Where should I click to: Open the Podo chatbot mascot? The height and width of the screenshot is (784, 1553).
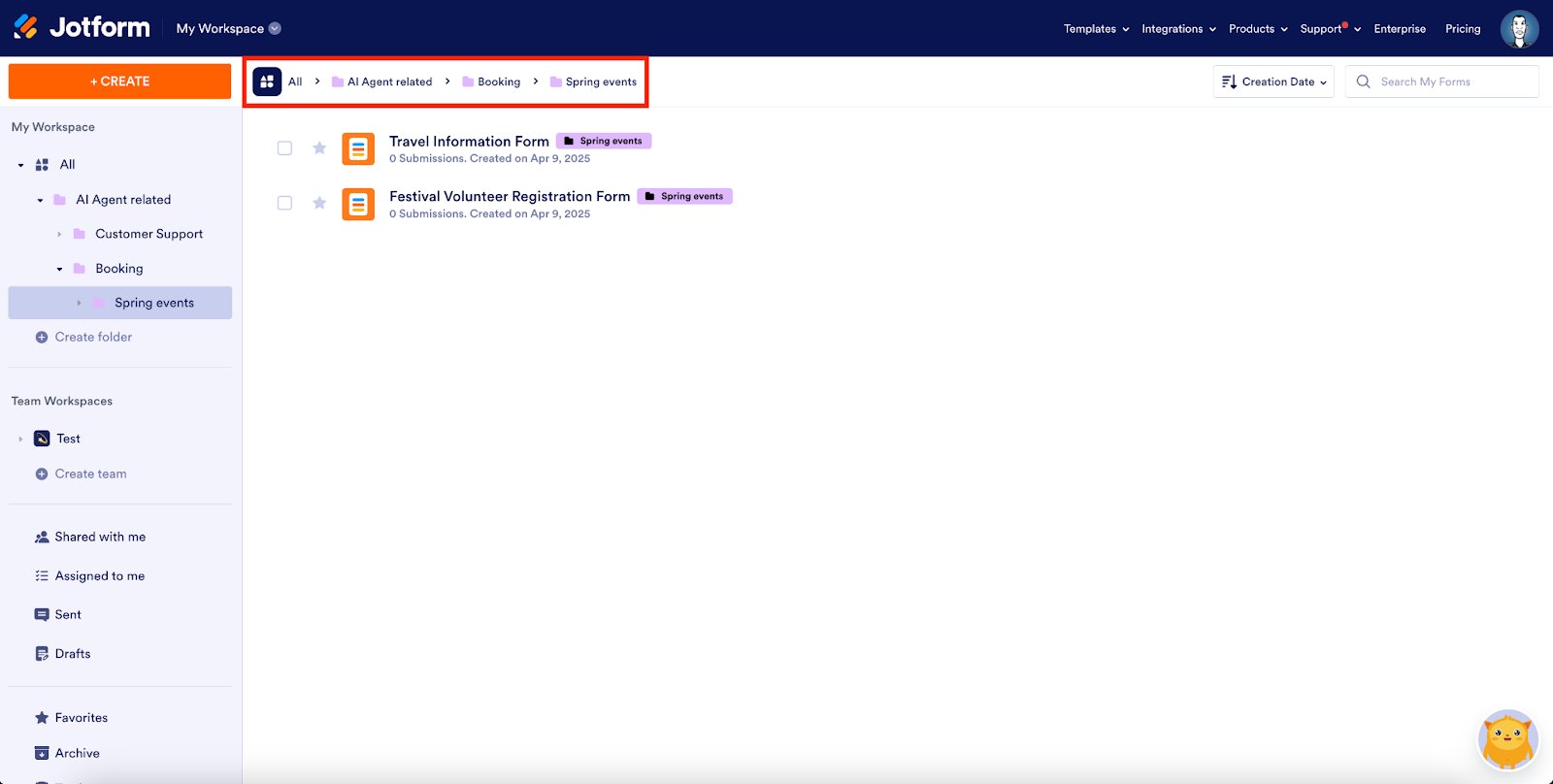pyautogui.click(x=1507, y=740)
